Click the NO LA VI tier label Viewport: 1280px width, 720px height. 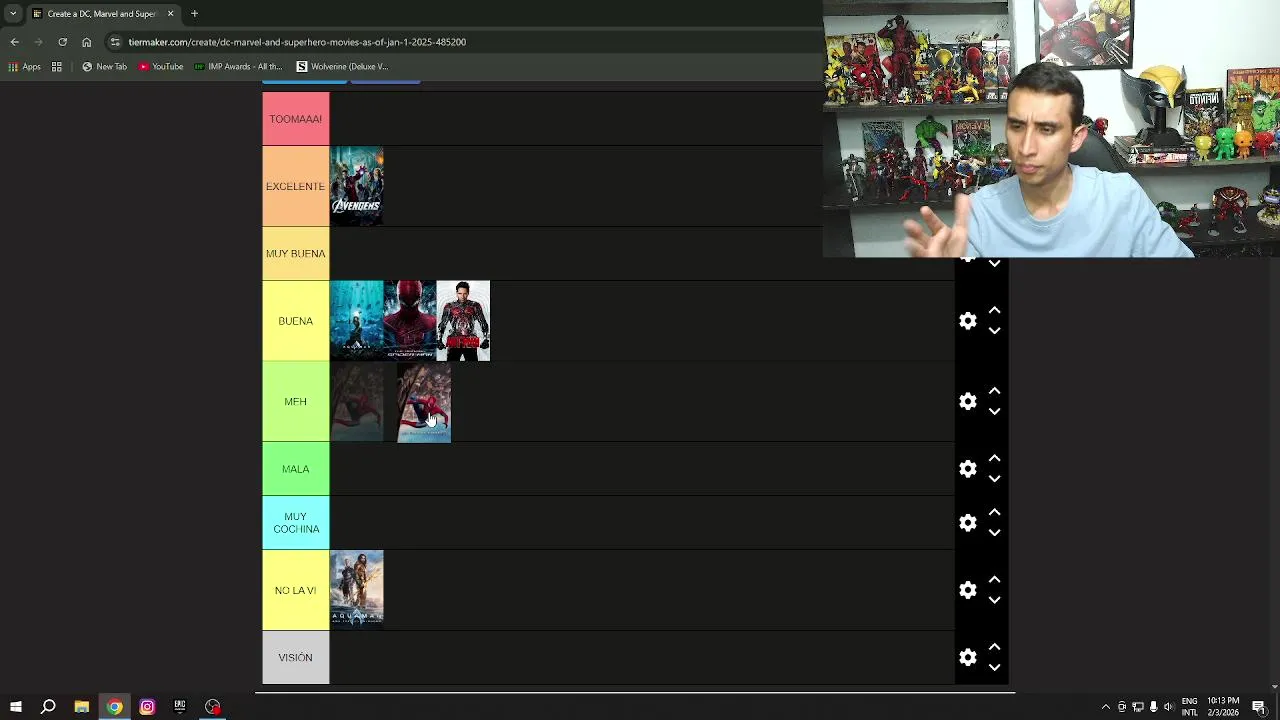tap(296, 590)
